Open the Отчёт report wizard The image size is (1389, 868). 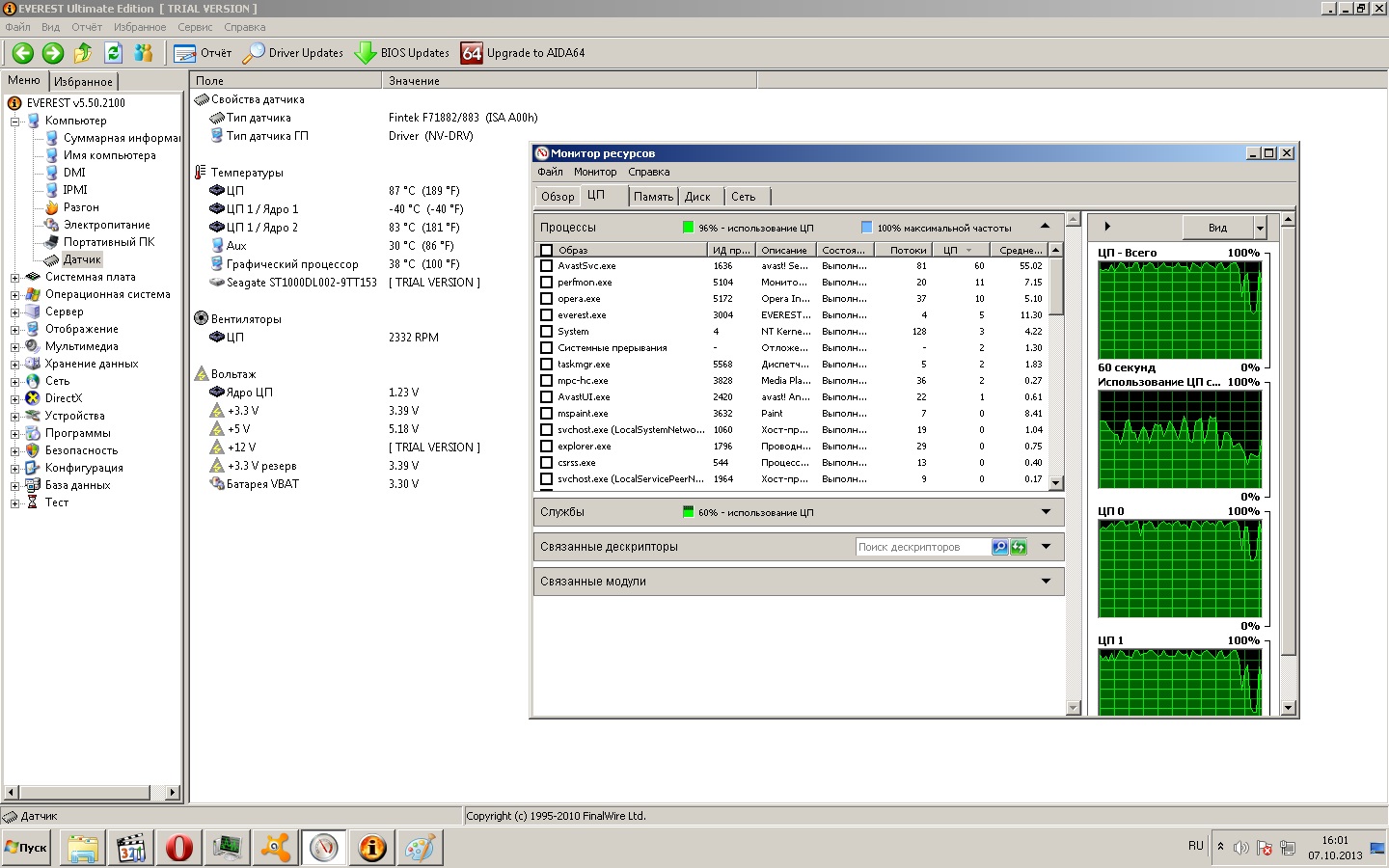(203, 53)
